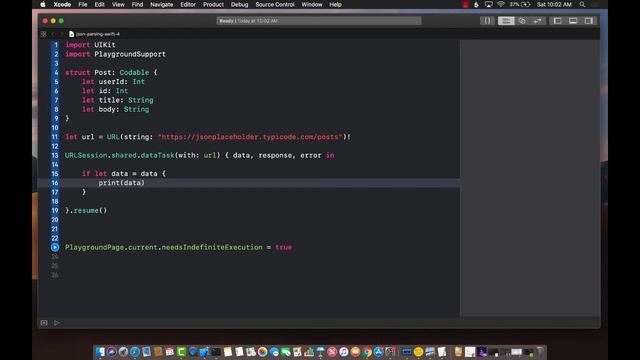Open the App Store from the Dock
The width and height of the screenshot is (640, 360).
point(378,352)
